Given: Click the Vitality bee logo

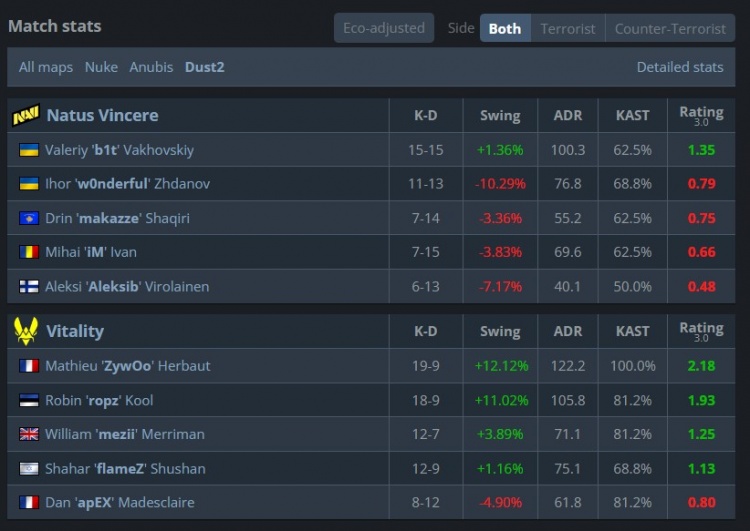Looking at the screenshot, I should coord(26,331).
